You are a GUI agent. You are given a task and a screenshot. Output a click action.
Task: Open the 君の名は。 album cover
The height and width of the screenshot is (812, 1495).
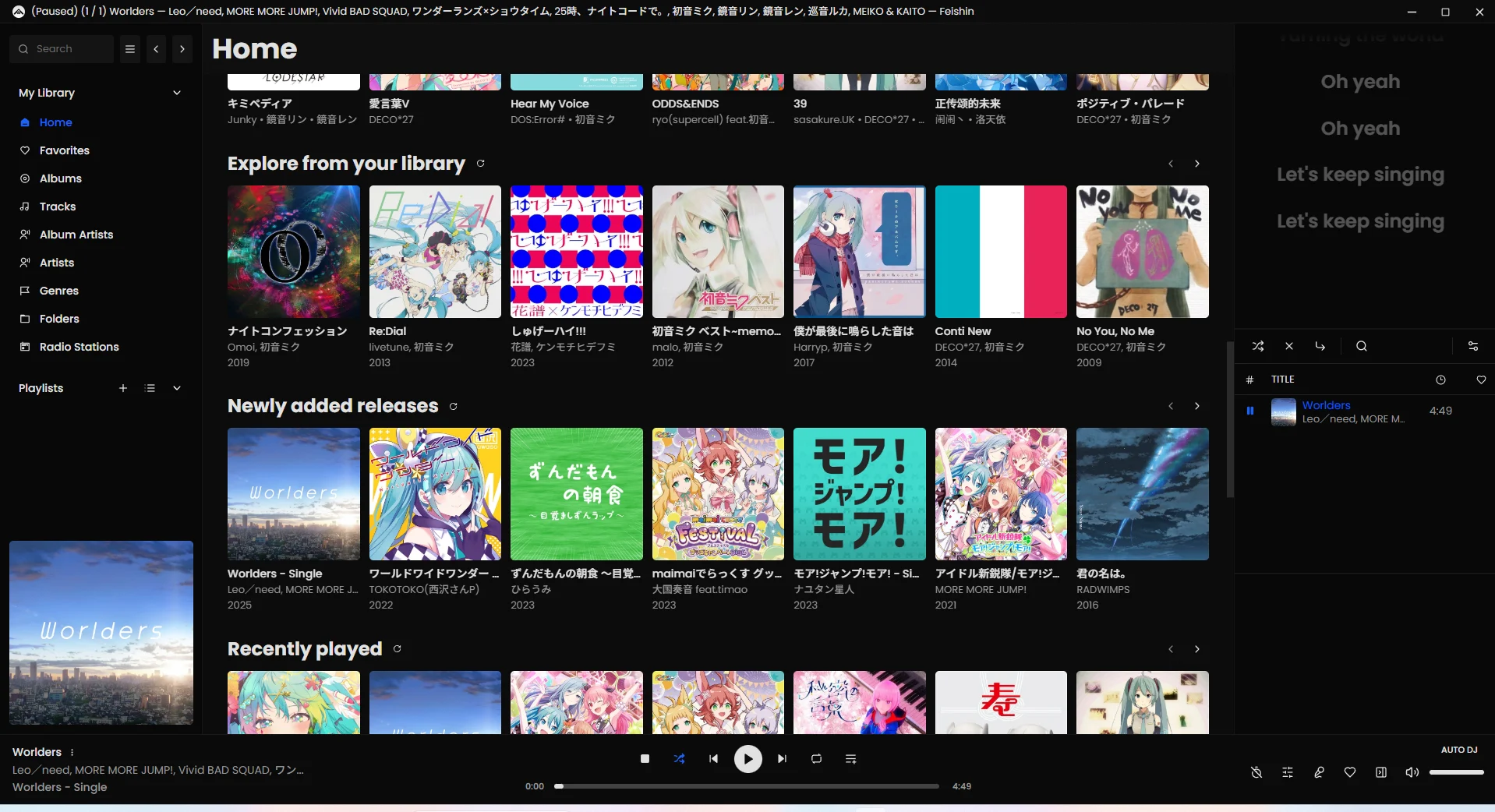pos(1143,494)
